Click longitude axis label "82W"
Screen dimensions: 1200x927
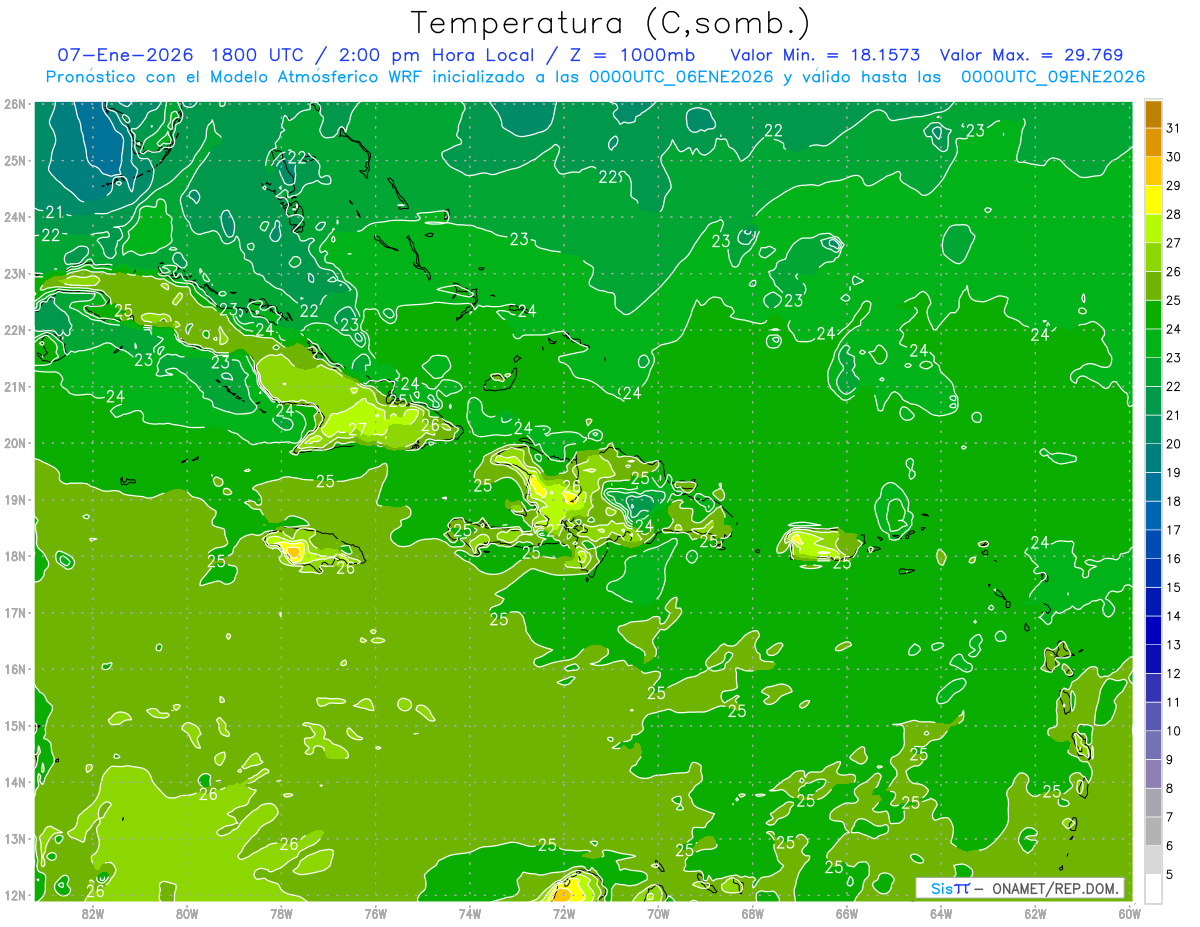tap(92, 913)
